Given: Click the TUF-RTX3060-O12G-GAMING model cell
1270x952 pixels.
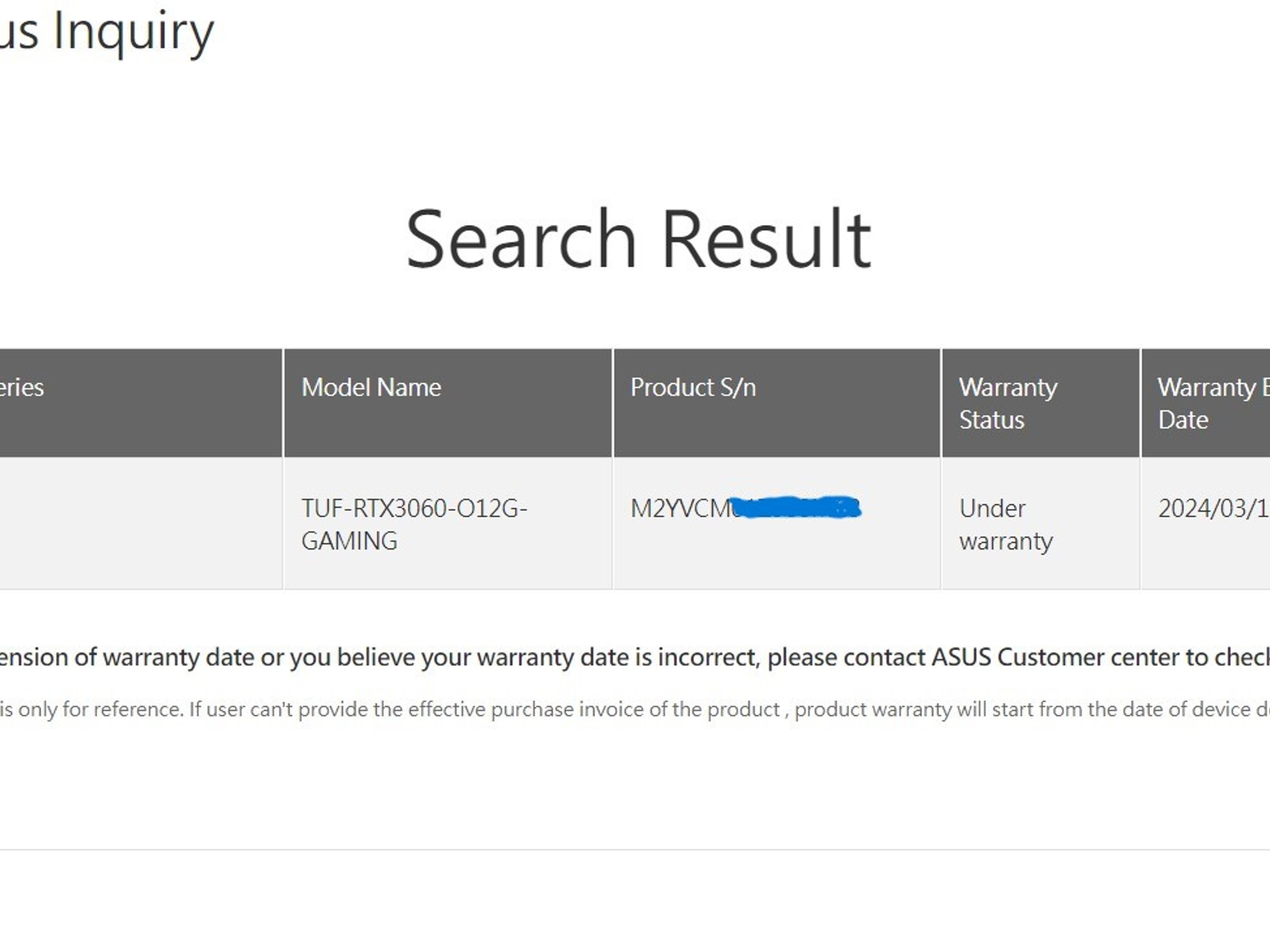Looking at the screenshot, I should [448, 524].
